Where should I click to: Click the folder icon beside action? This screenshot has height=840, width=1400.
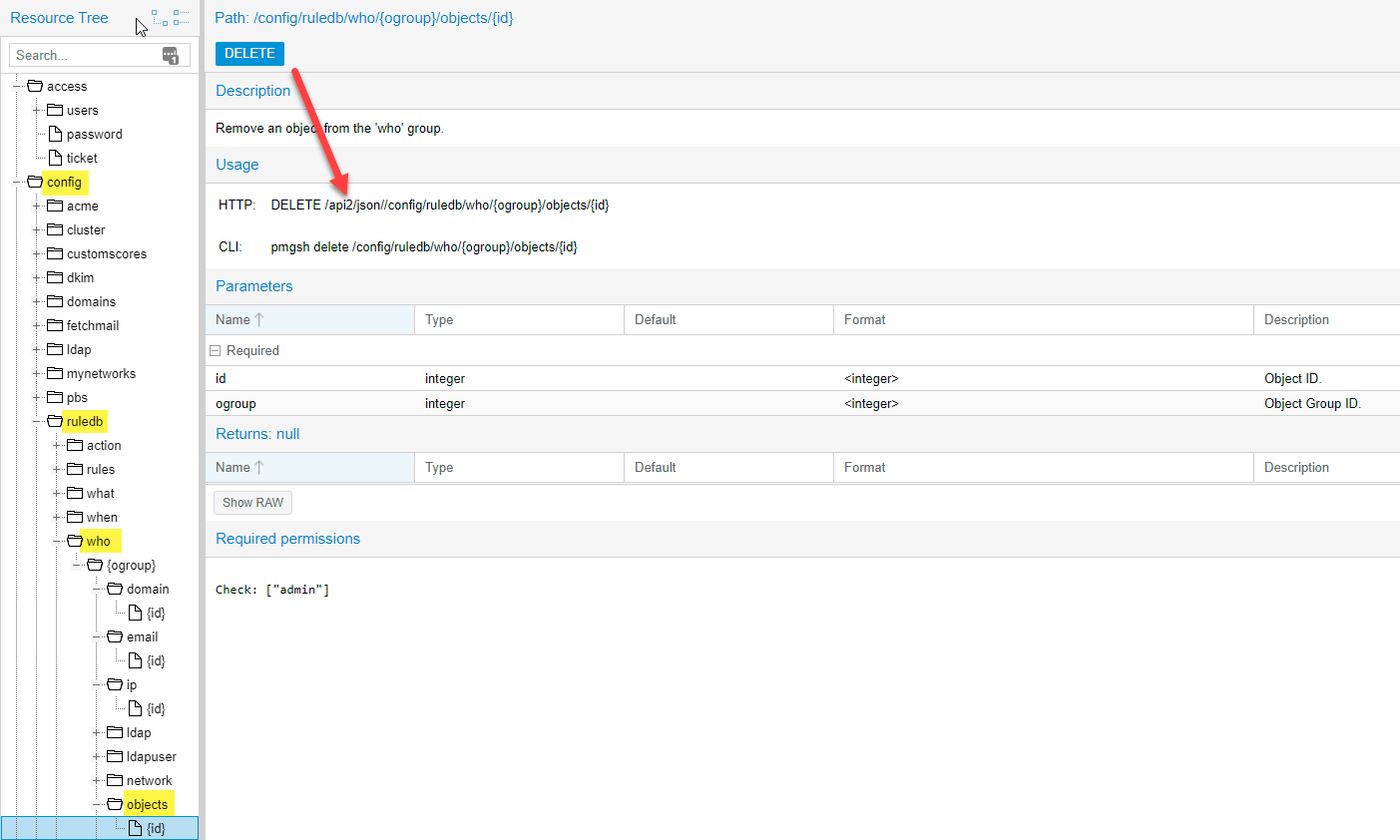click(75, 445)
